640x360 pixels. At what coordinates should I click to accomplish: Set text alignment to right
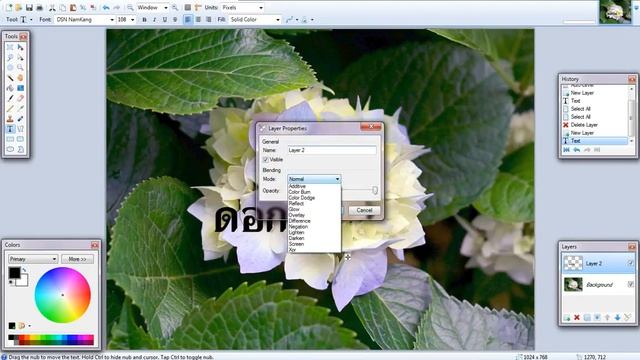click(x=209, y=20)
